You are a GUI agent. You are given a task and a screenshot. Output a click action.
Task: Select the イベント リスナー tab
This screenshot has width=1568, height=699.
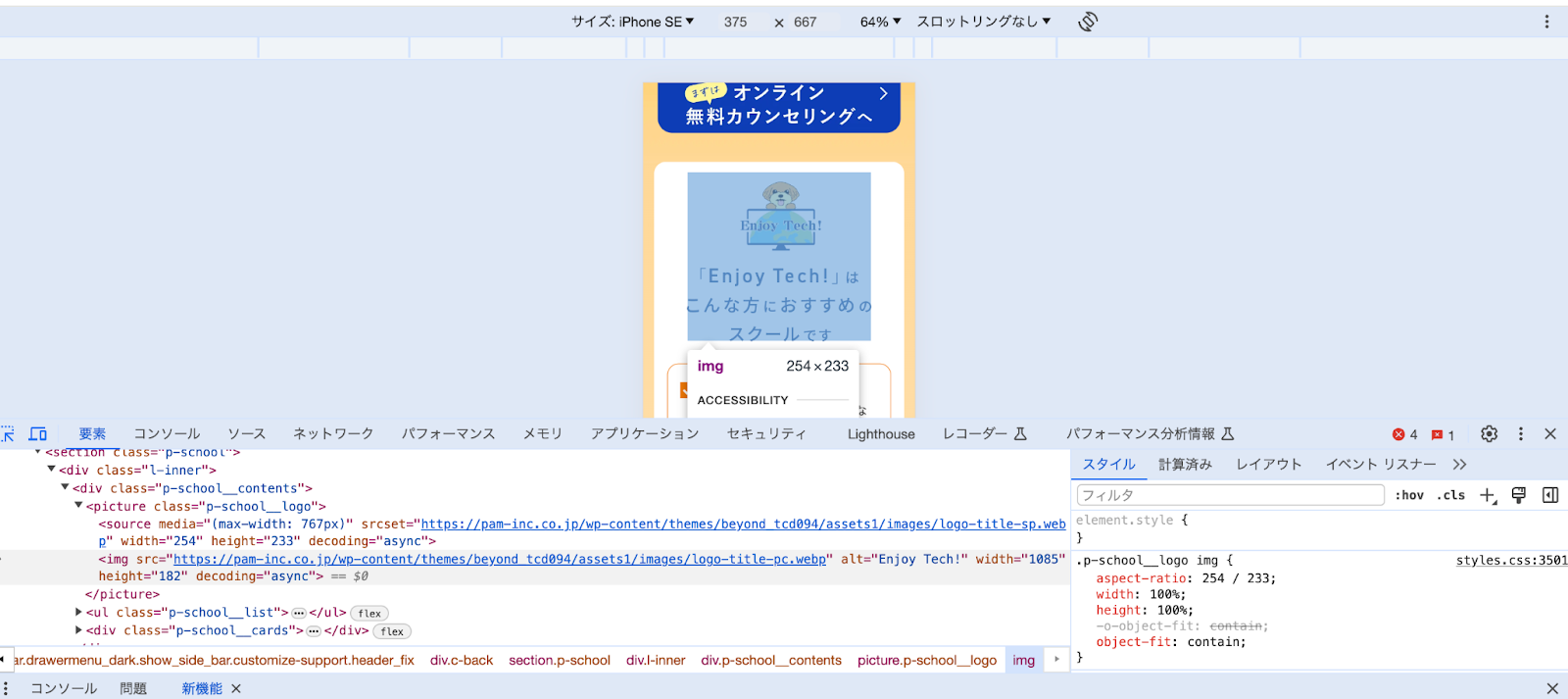[1381, 465]
